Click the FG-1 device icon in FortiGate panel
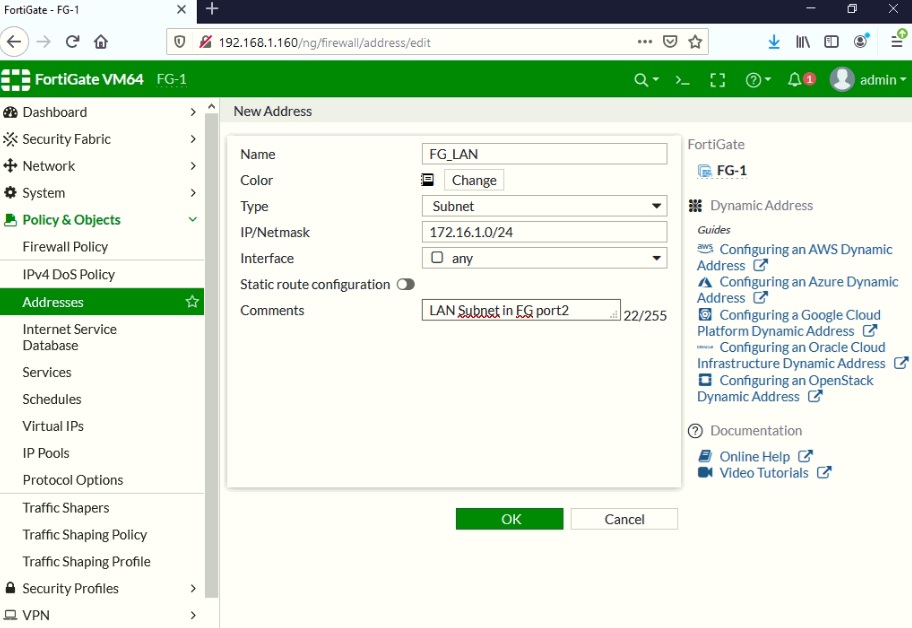The height and width of the screenshot is (628, 912). (x=705, y=171)
